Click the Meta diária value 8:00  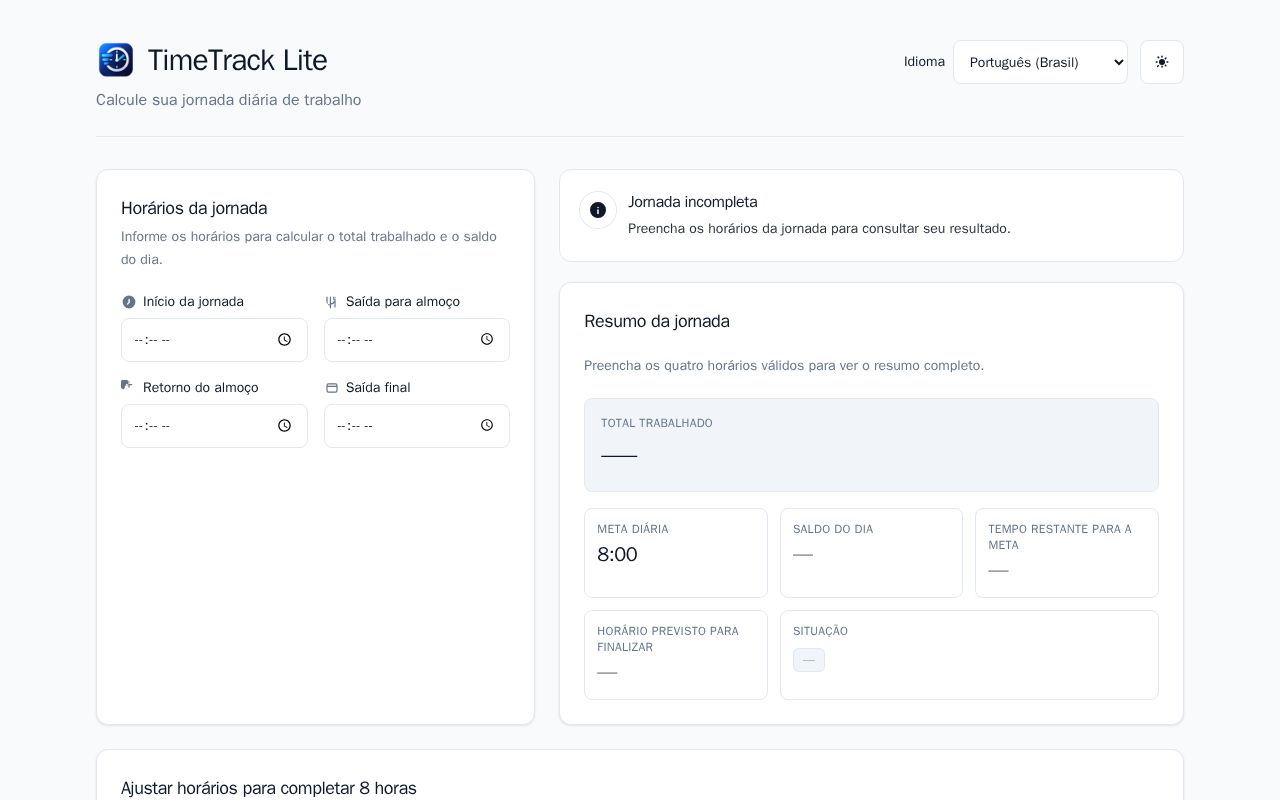click(x=617, y=555)
